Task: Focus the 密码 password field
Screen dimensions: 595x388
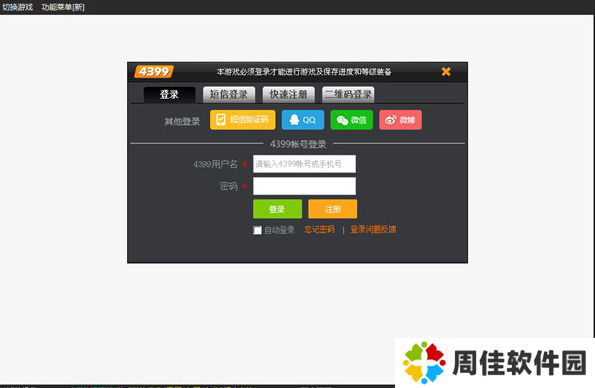Action: [x=304, y=186]
